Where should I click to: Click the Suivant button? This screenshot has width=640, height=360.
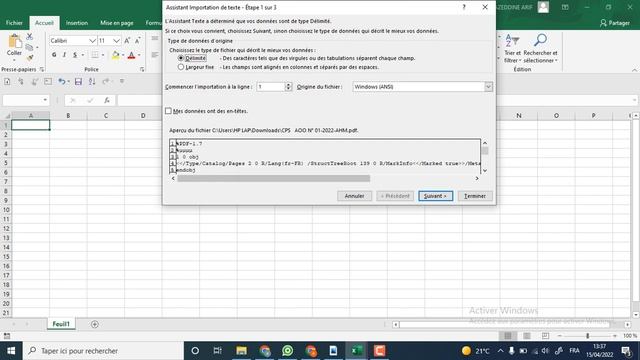(x=436, y=196)
